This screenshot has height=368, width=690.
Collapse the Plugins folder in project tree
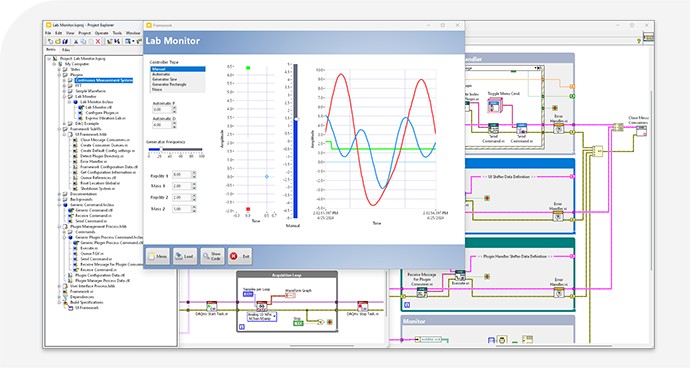[59, 75]
